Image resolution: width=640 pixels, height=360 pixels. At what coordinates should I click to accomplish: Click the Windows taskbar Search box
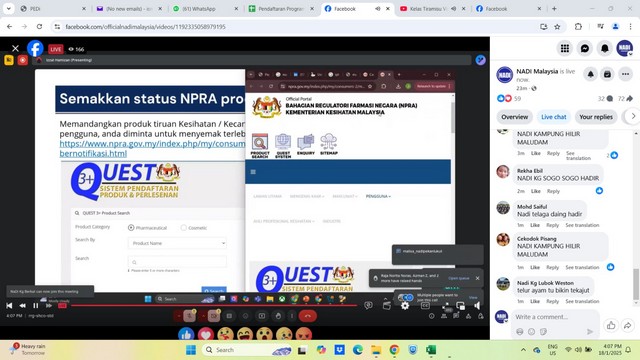248,350
